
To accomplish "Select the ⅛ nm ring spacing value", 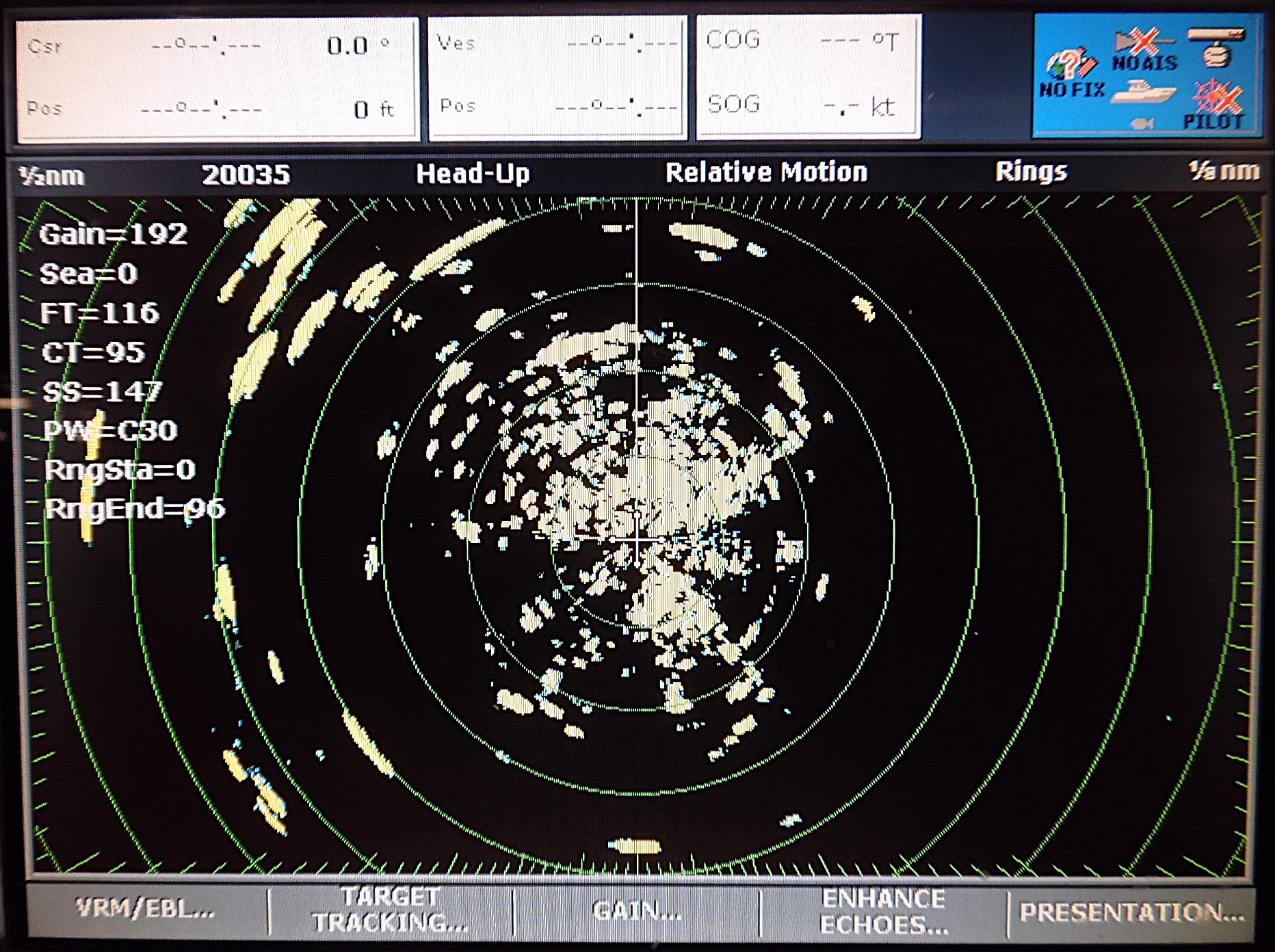I will point(1223,172).
